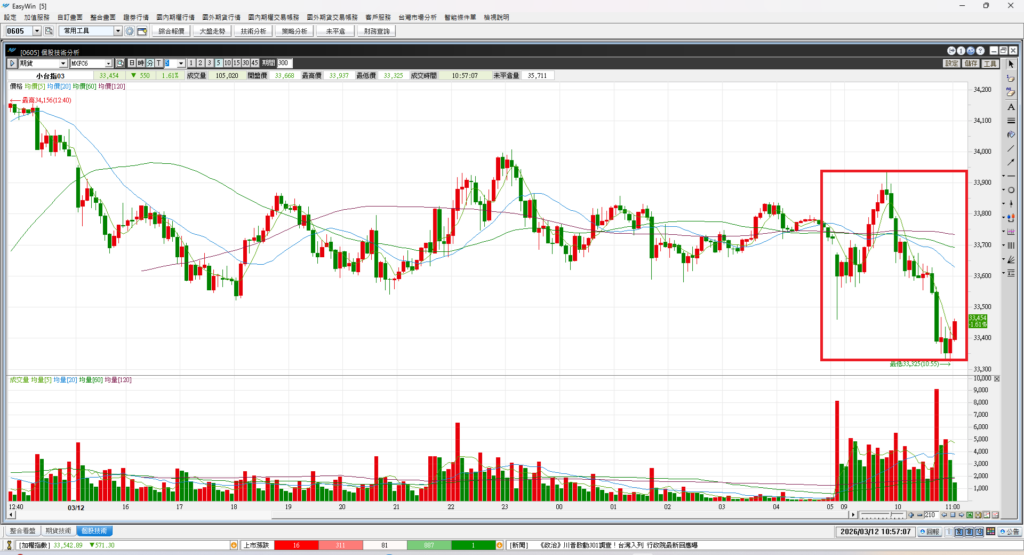Image resolution: width=1024 pixels, height=555 pixels.
Task: Click the 未平倉 button
Action: 334,32
